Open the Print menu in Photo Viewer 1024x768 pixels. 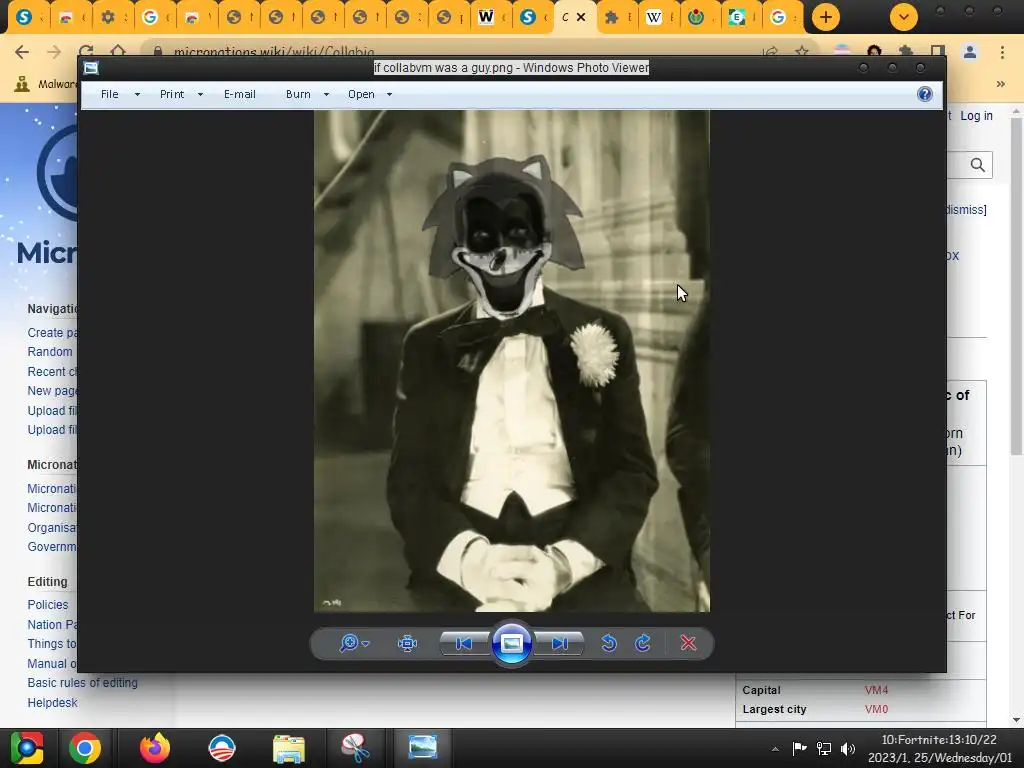(172, 94)
